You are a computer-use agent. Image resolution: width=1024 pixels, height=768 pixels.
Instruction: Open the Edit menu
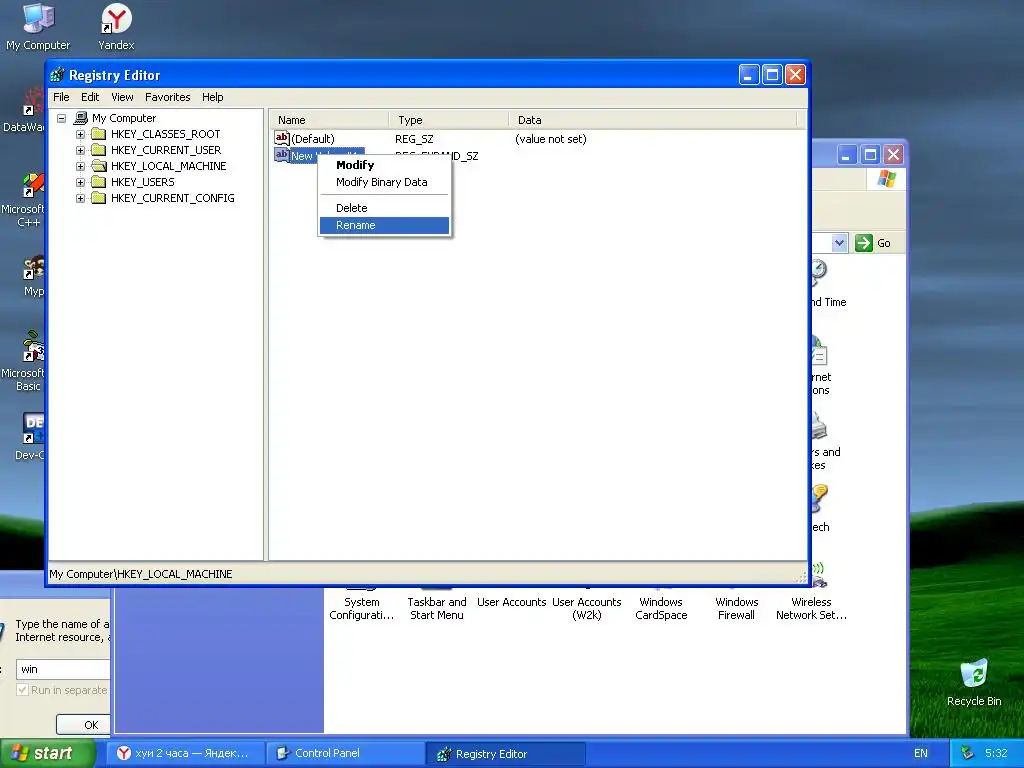(x=90, y=97)
